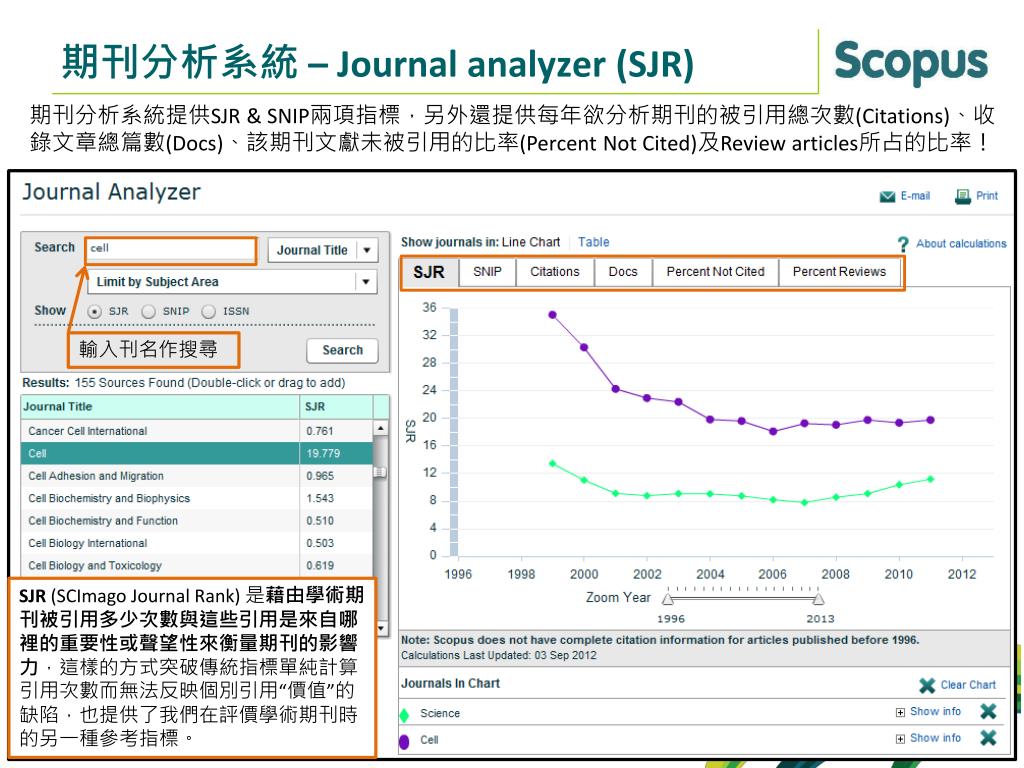Viewport: 1024px width, 768px height.
Task: Click the 1.543 SJR value
Action: (320, 498)
